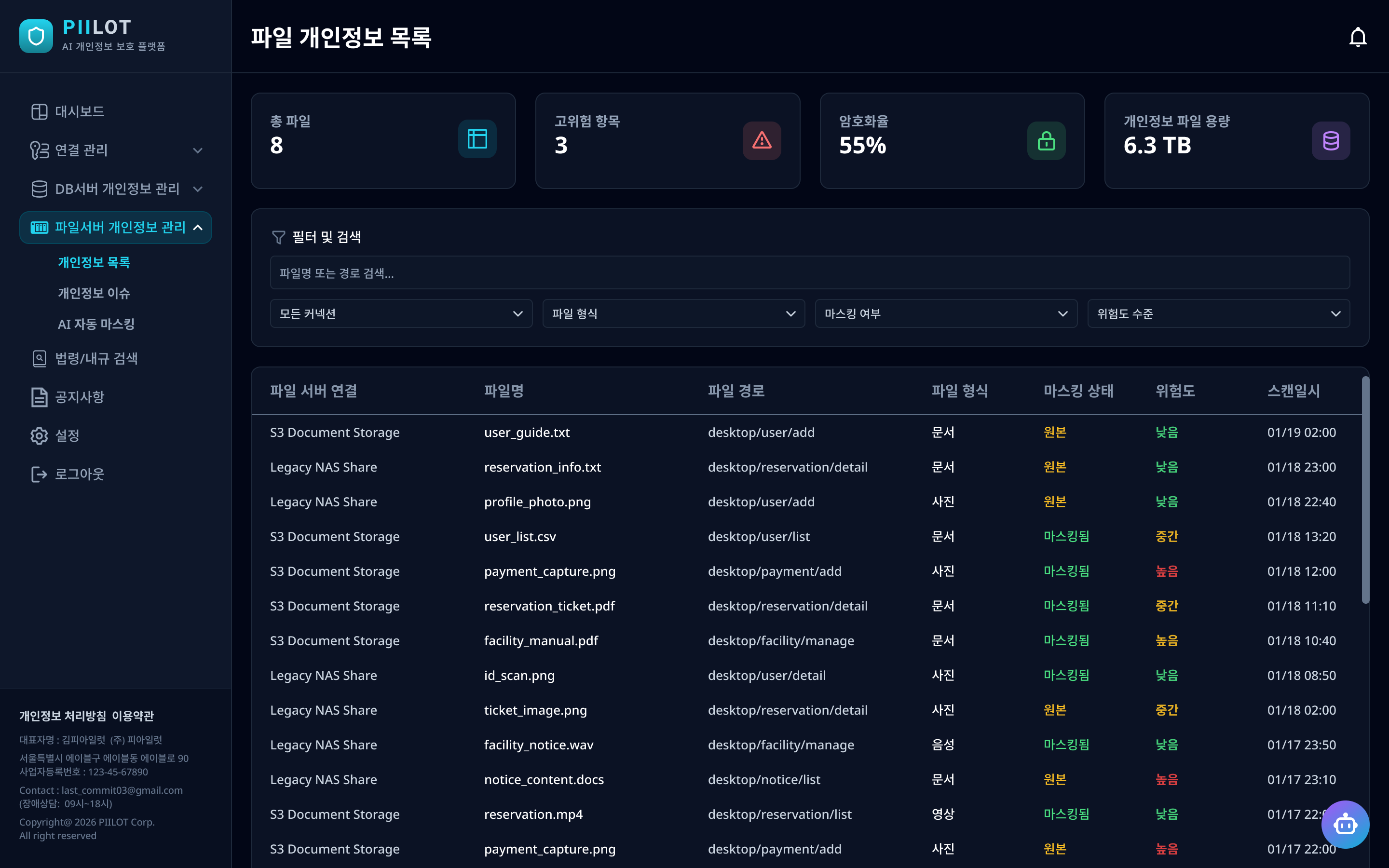
Task: Click the document icon beside 공지사항
Action: [x=39, y=397]
